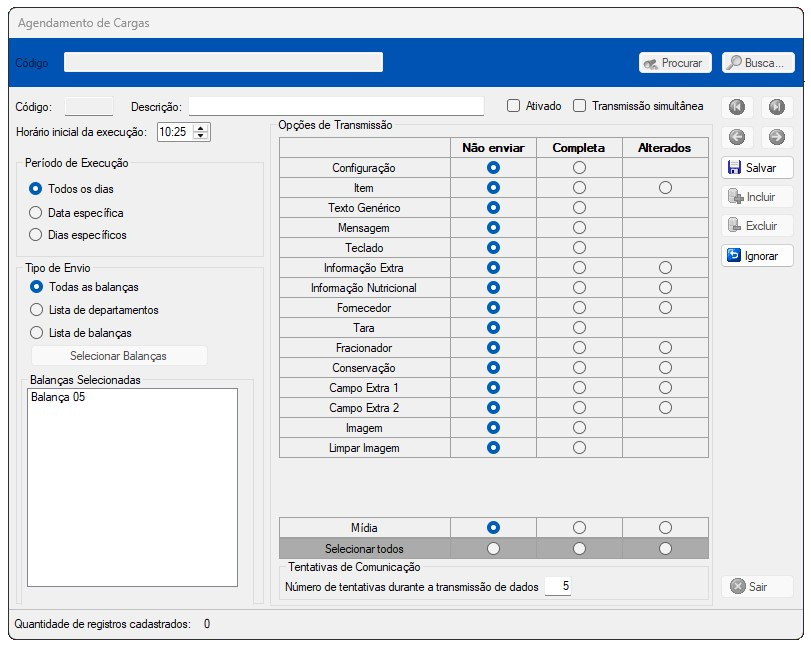The width and height of the screenshot is (811, 648).
Task: Click the Não enviar column header
Action: click(493, 148)
